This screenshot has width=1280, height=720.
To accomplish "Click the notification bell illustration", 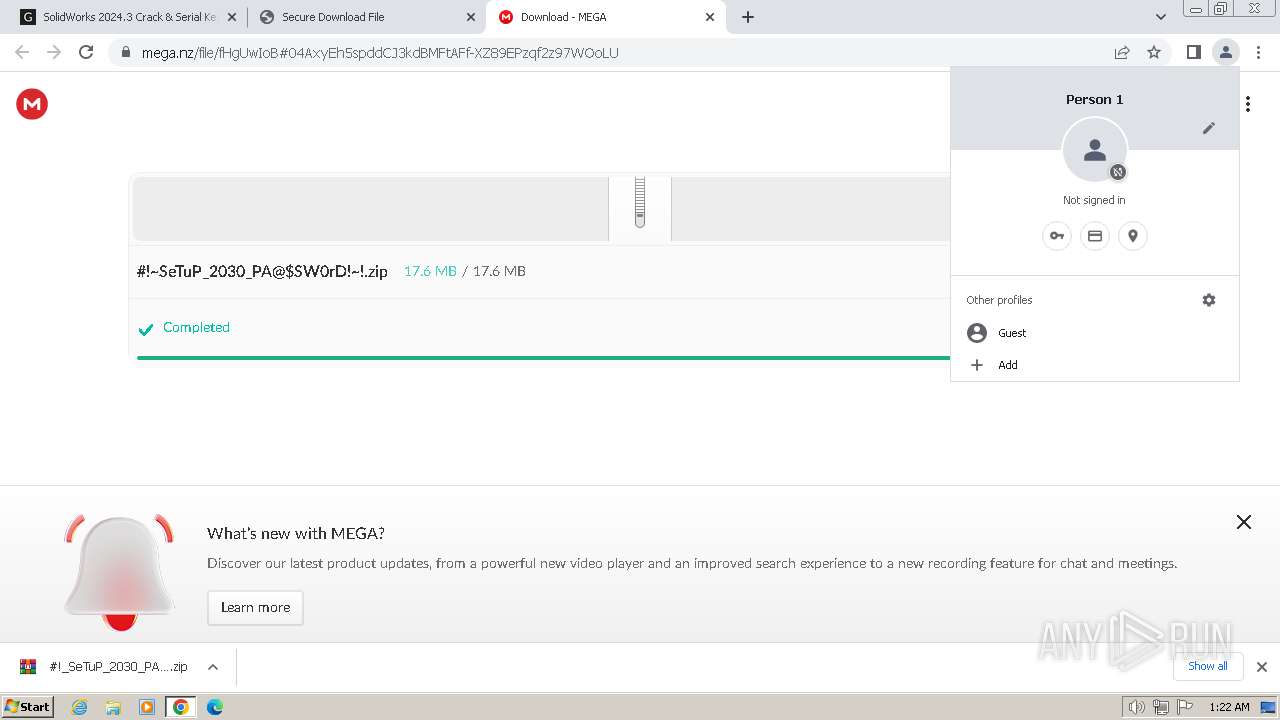I will tap(119, 573).
